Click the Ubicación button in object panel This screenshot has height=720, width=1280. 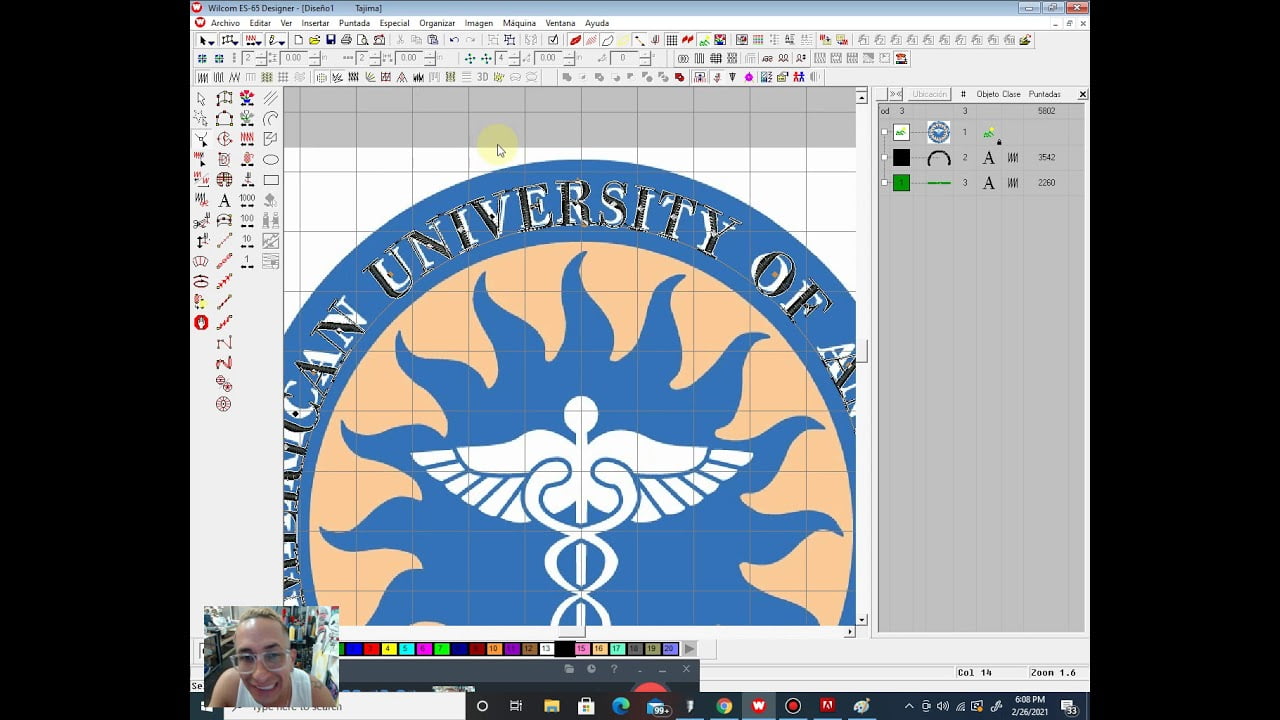(929, 94)
